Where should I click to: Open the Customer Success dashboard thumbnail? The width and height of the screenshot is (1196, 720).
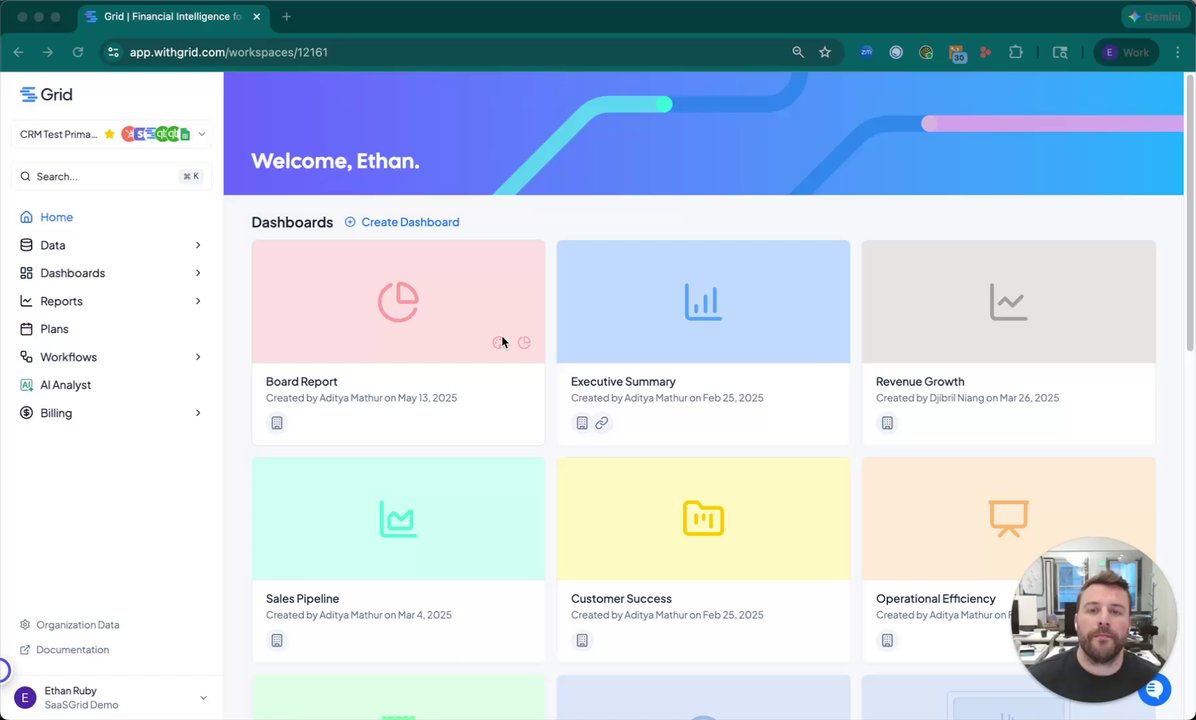click(703, 519)
